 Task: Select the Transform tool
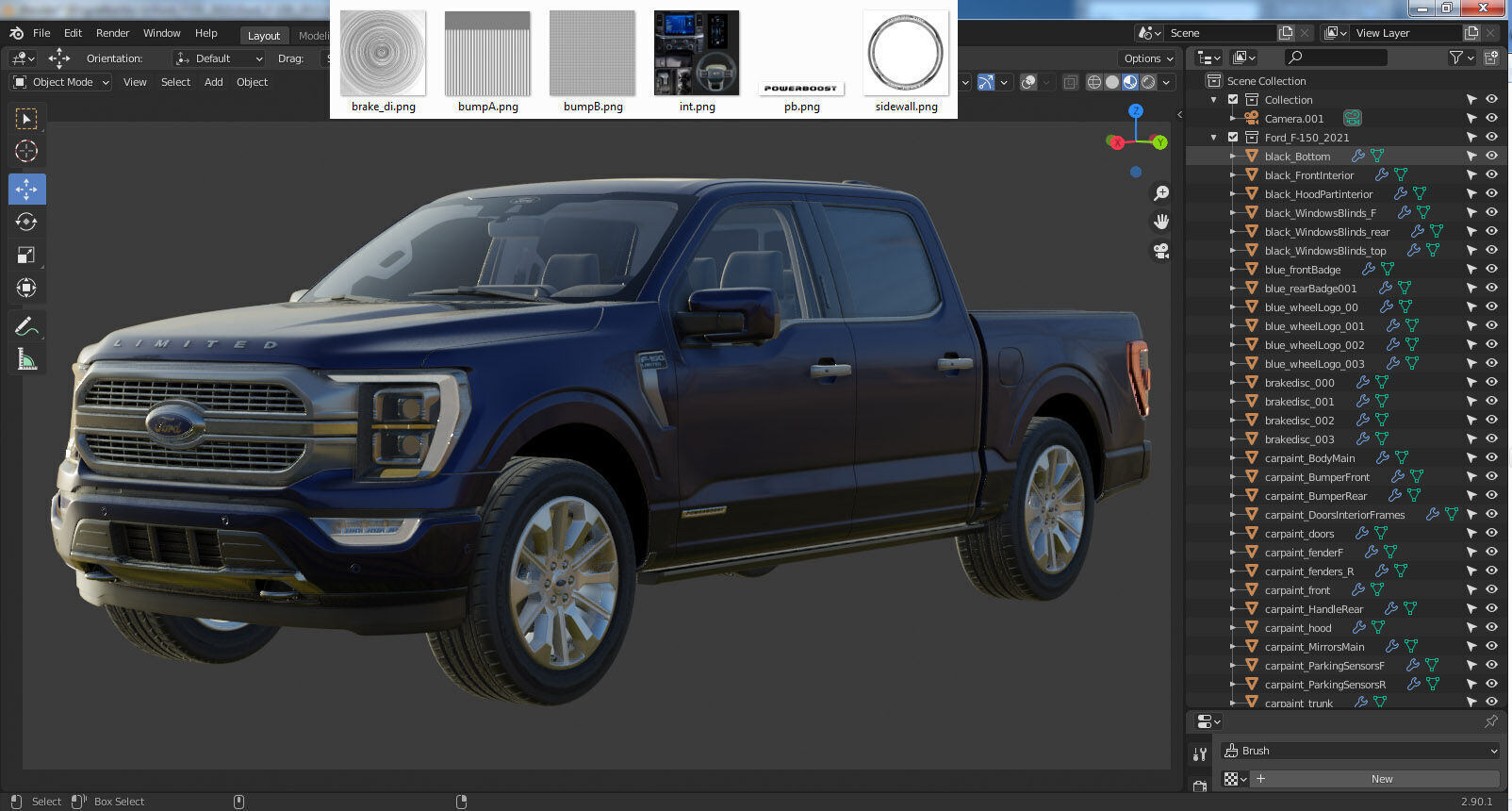click(26, 288)
